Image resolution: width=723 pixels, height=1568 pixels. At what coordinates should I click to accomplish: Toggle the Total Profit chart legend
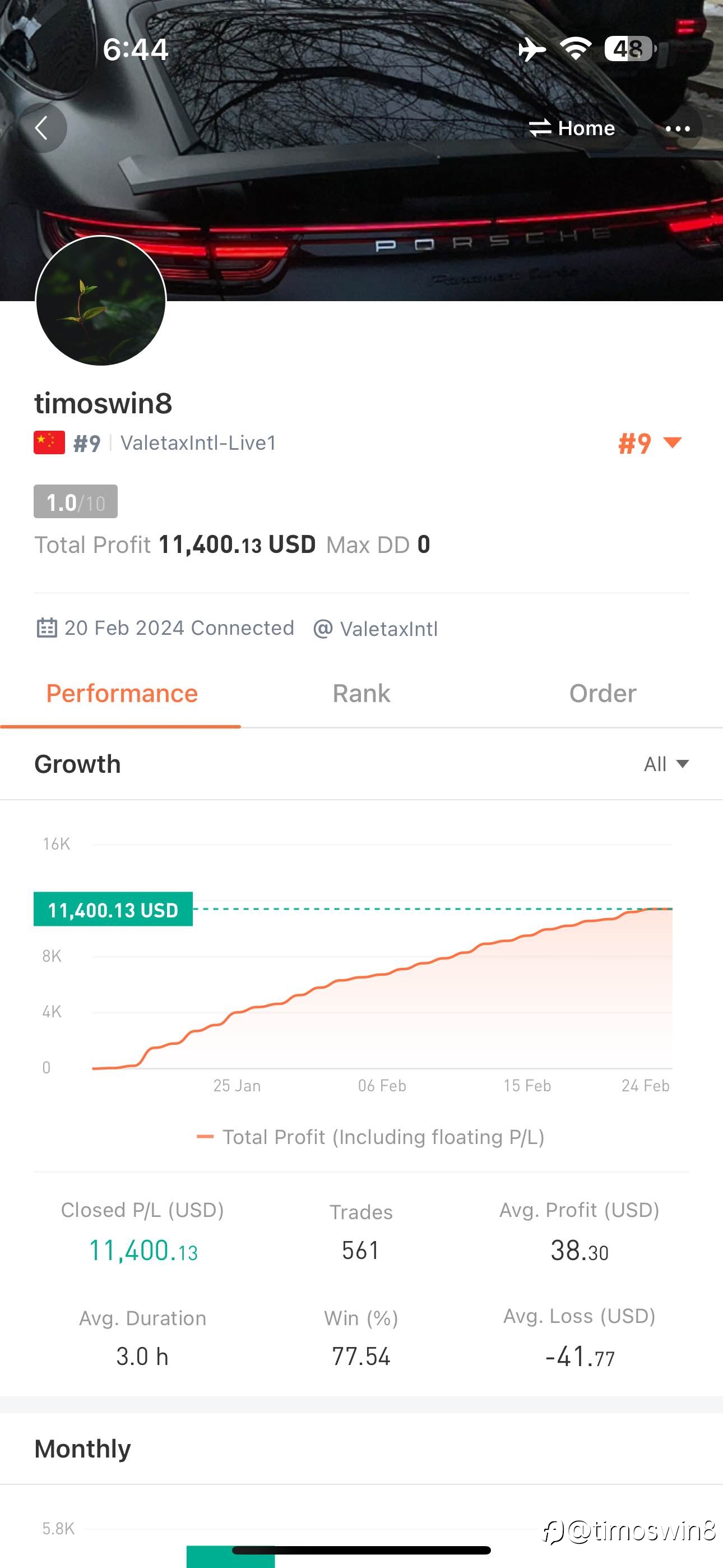tap(370, 1137)
